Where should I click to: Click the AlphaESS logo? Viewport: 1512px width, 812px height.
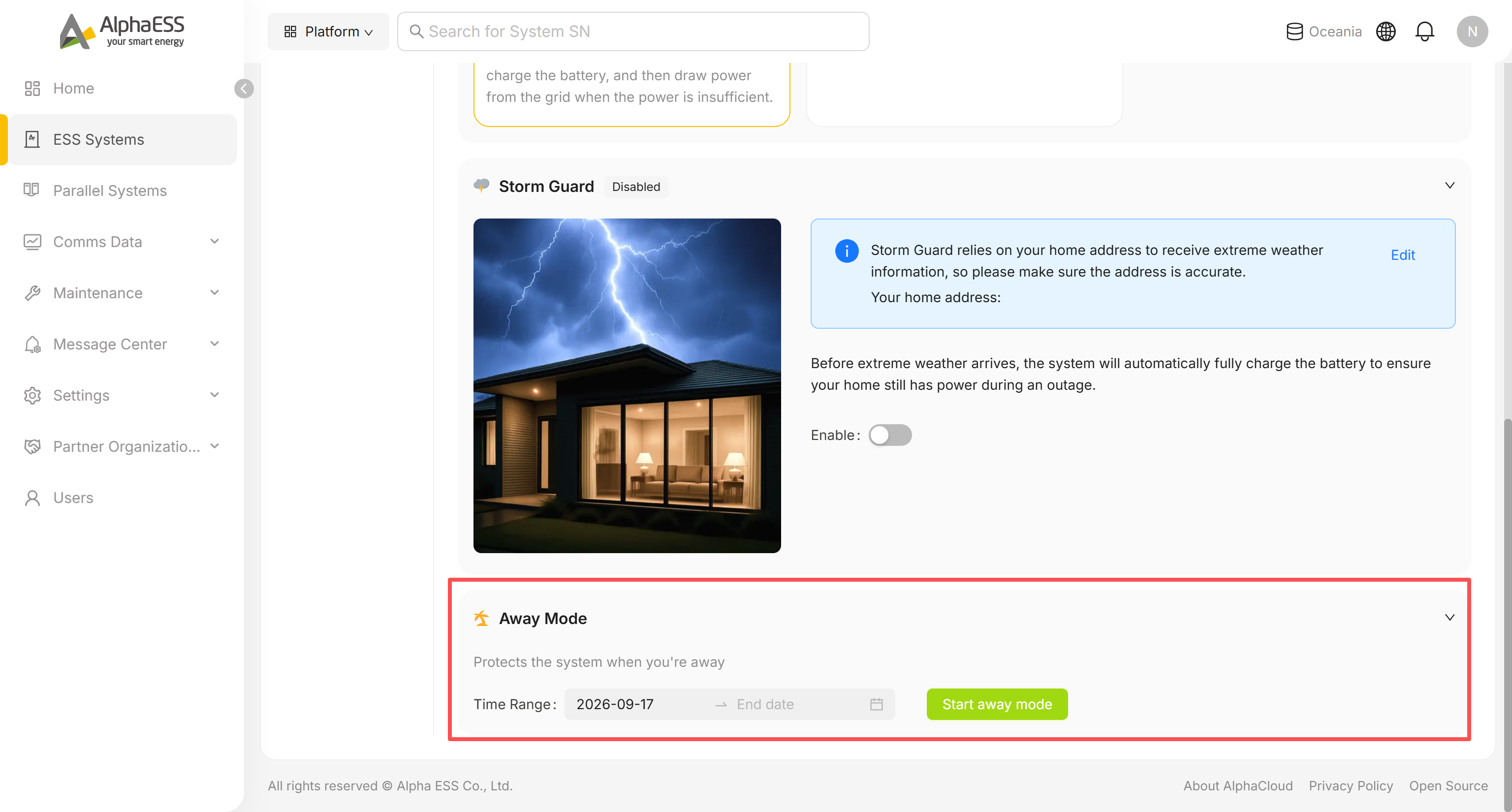coord(122,31)
